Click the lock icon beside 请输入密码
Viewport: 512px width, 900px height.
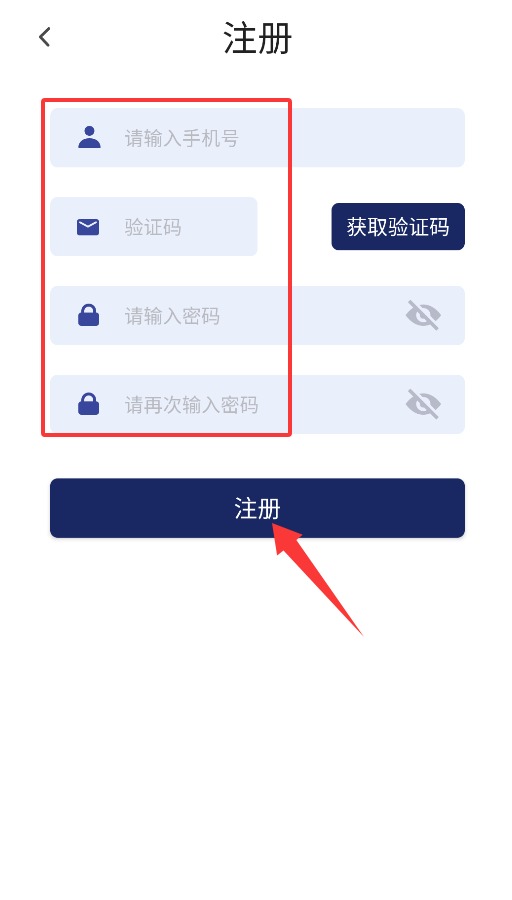88,316
